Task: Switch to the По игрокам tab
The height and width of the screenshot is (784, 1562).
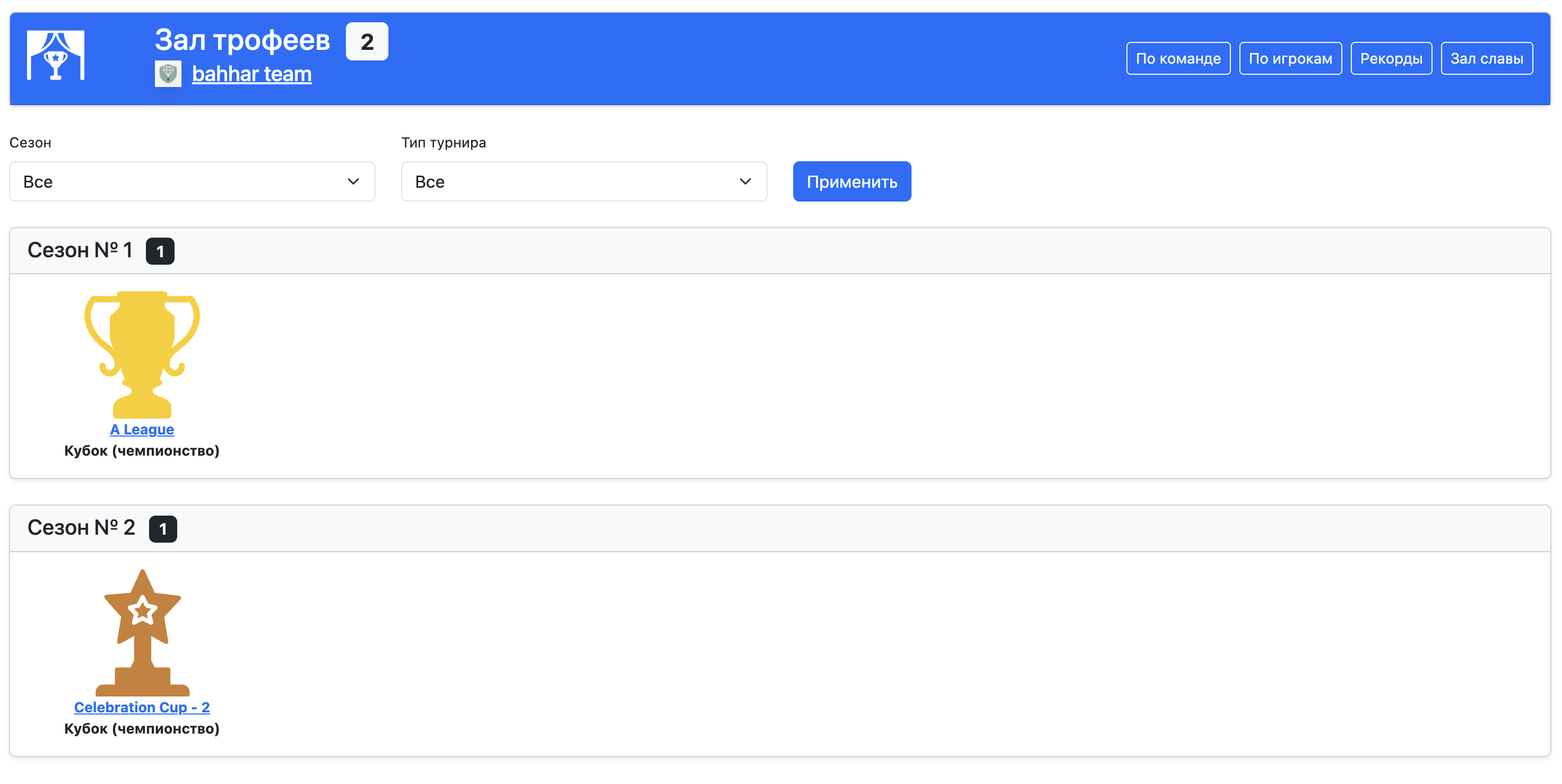Action: coord(1290,58)
